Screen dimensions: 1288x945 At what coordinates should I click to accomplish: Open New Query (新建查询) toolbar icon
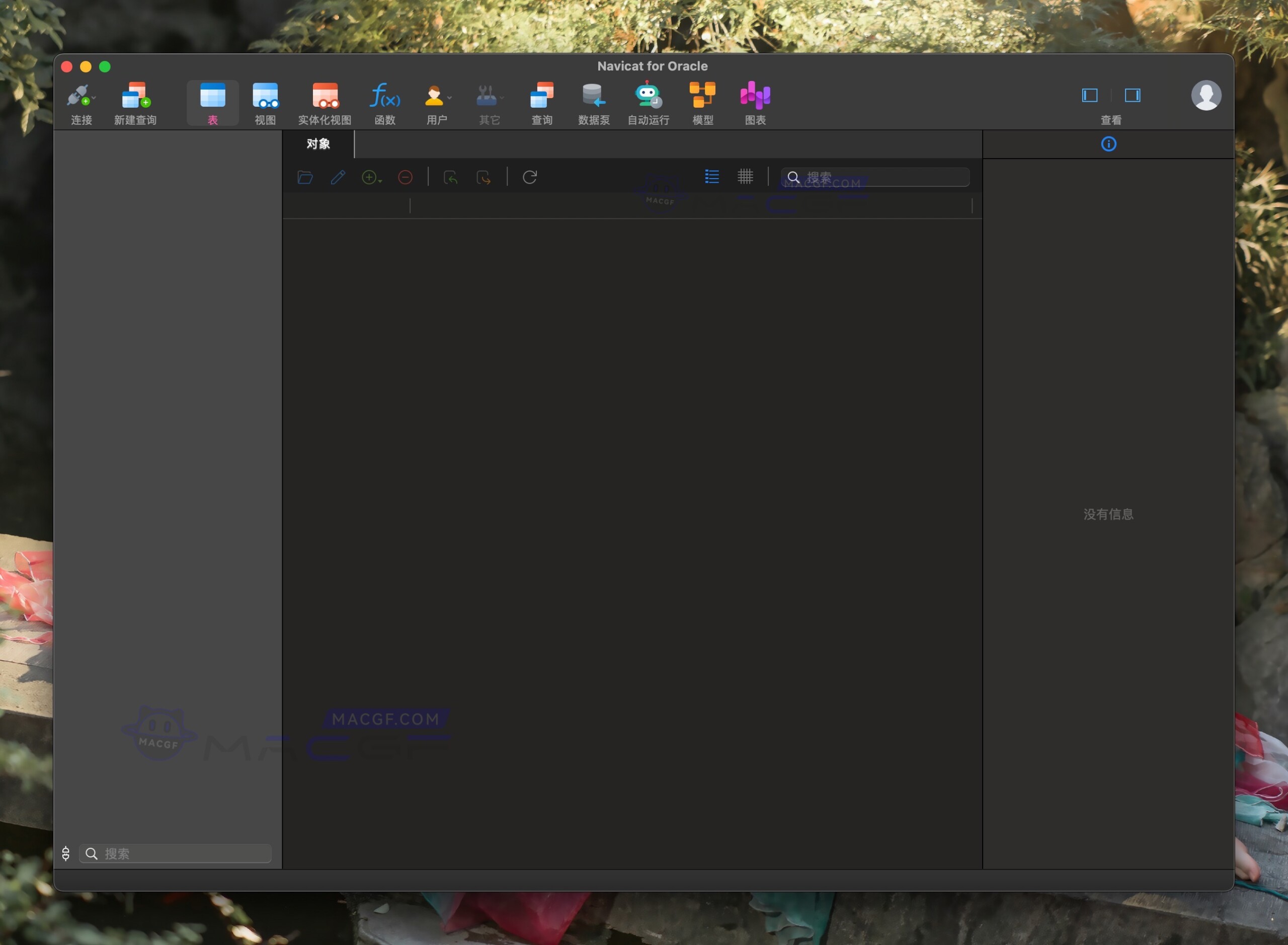coord(135,96)
